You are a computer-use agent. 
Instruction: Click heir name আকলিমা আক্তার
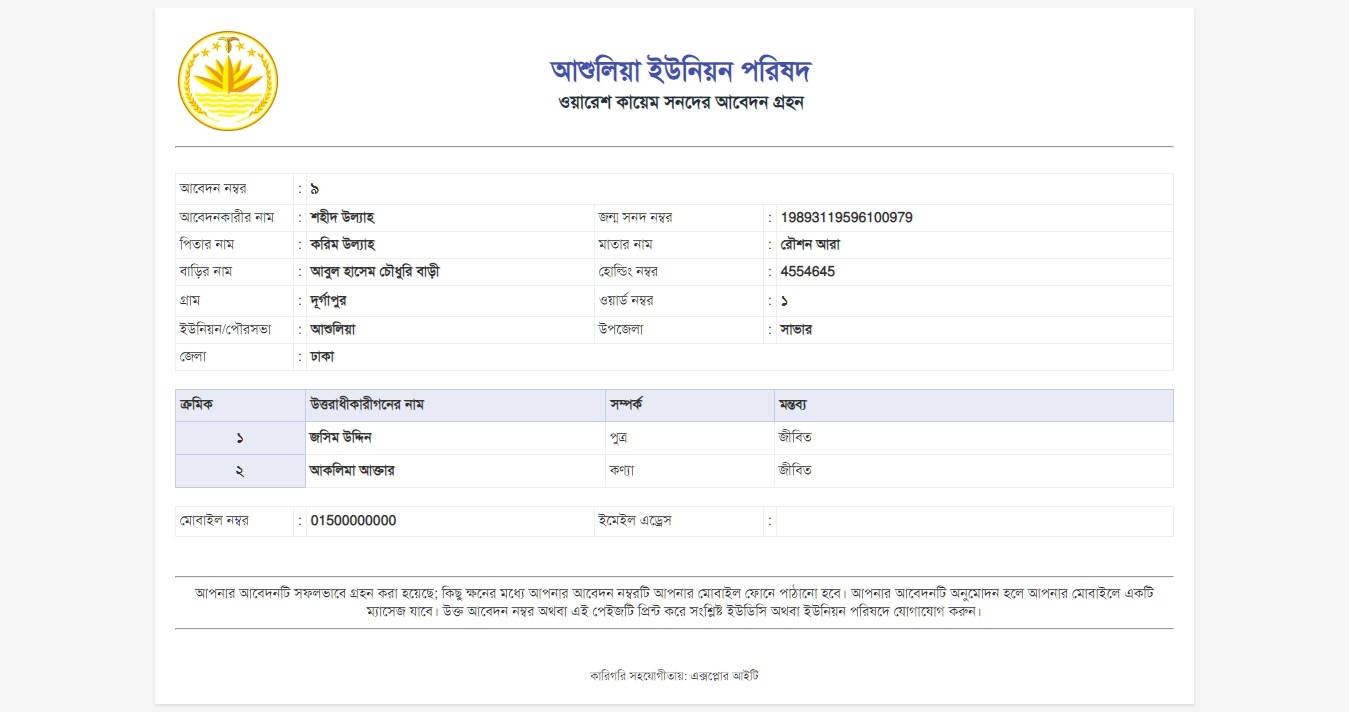pyautogui.click(x=352, y=470)
